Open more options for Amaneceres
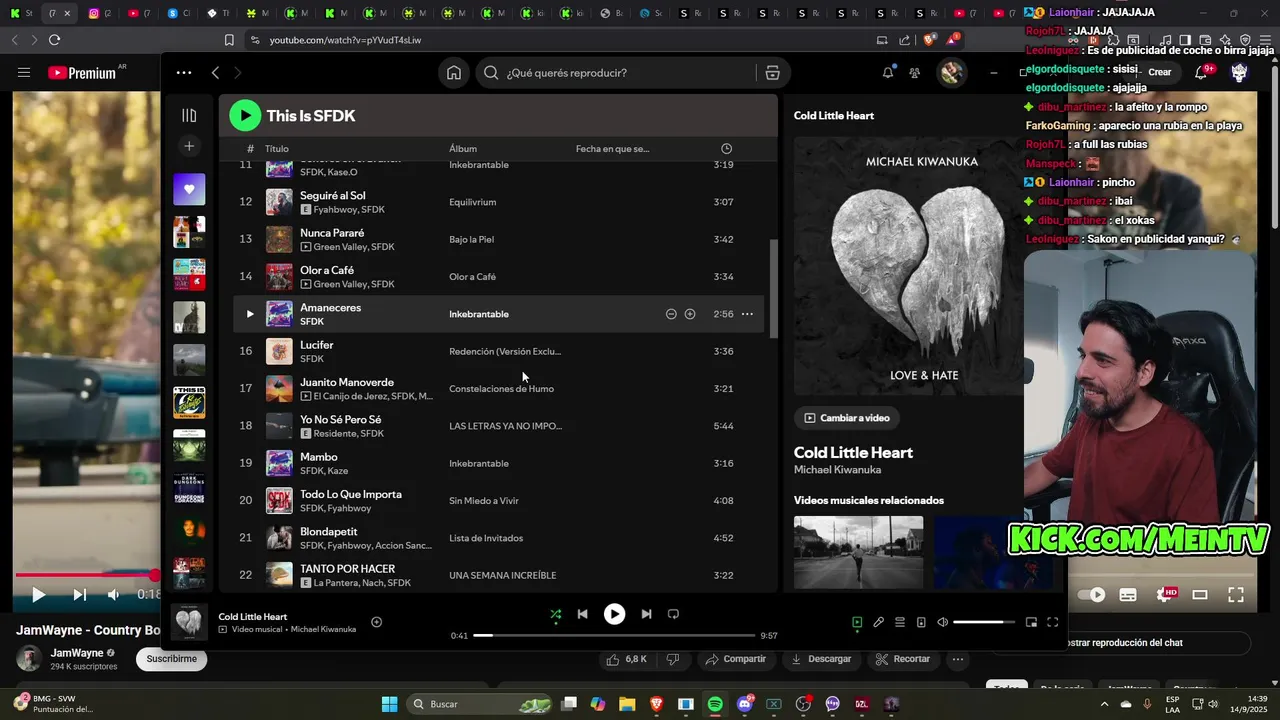1280x720 pixels. click(x=747, y=314)
